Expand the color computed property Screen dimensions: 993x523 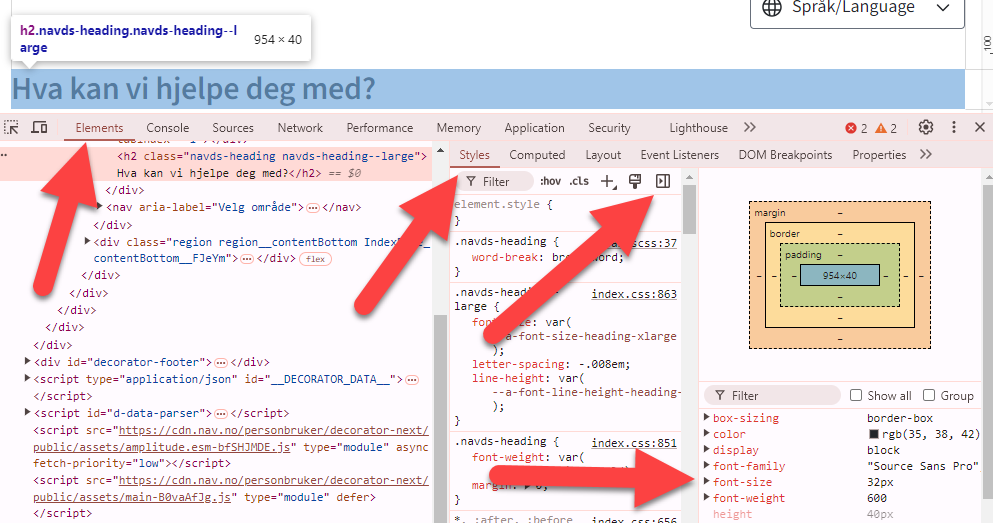point(707,434)
